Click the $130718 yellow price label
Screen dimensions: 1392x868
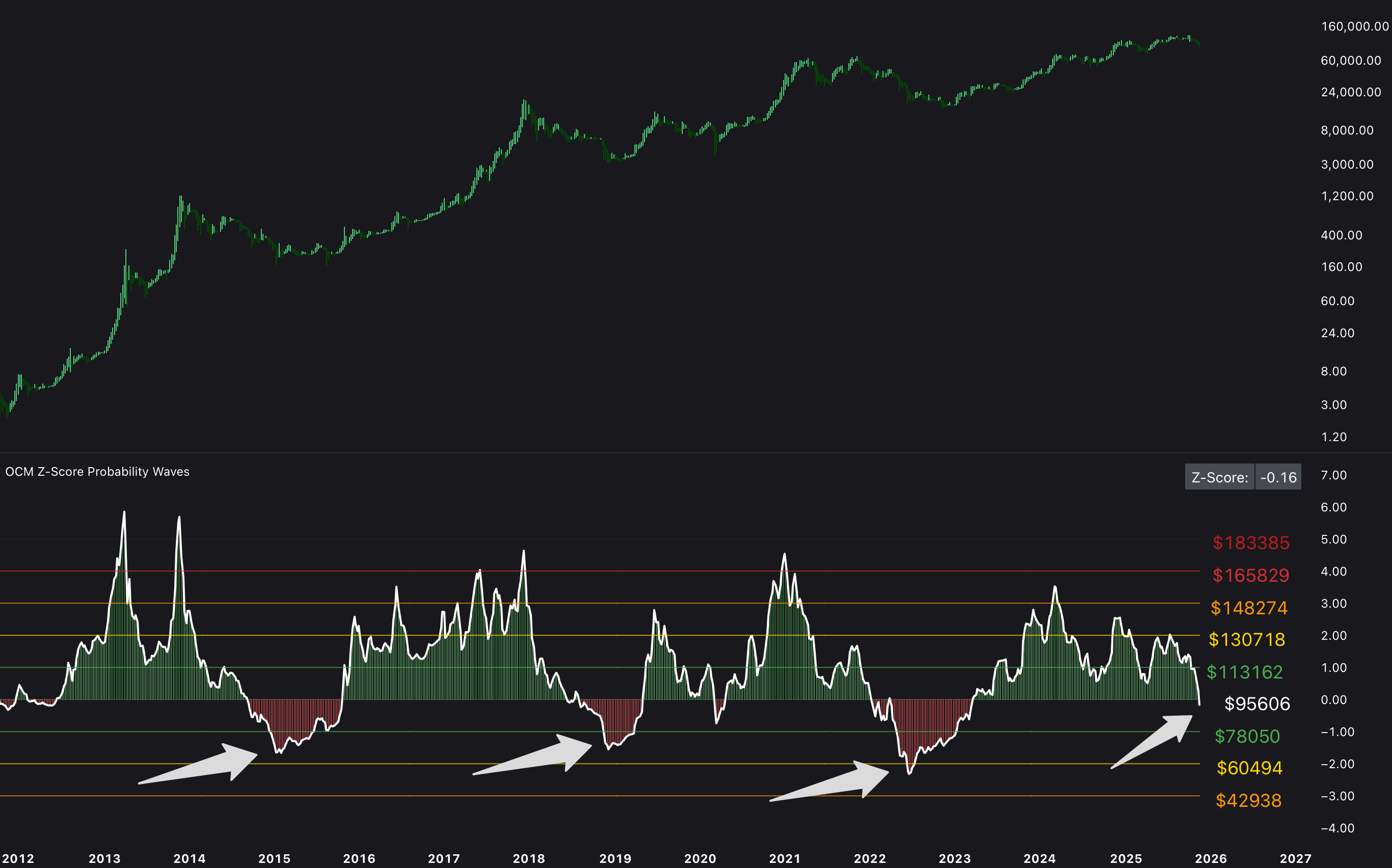(1247, 639)
